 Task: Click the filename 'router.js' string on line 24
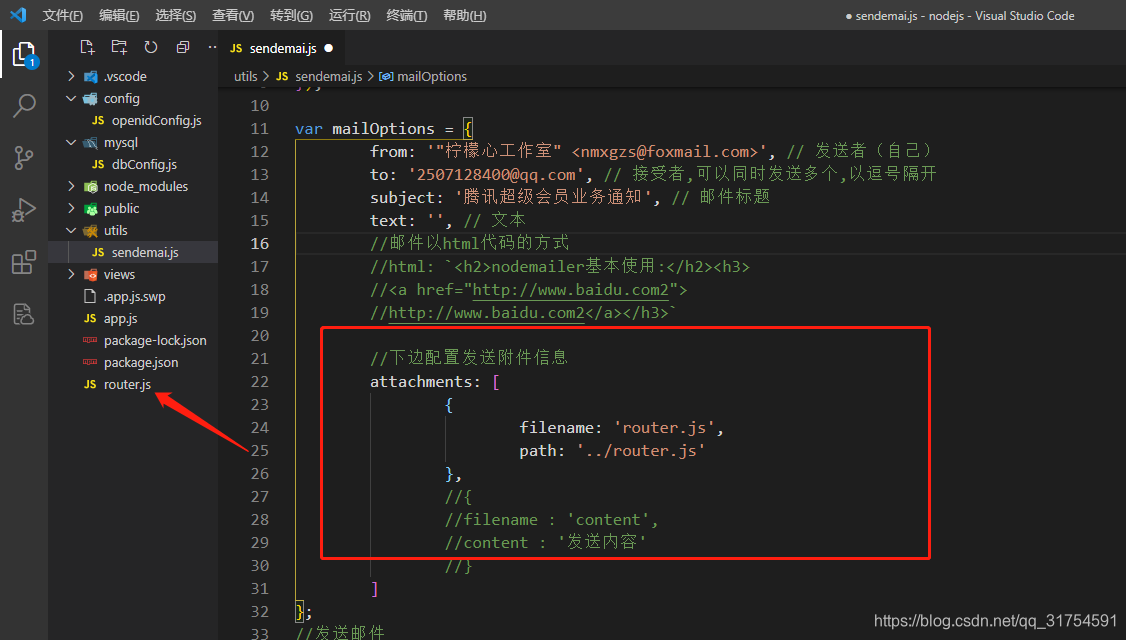pyautogui.click(x=664, y=427)
